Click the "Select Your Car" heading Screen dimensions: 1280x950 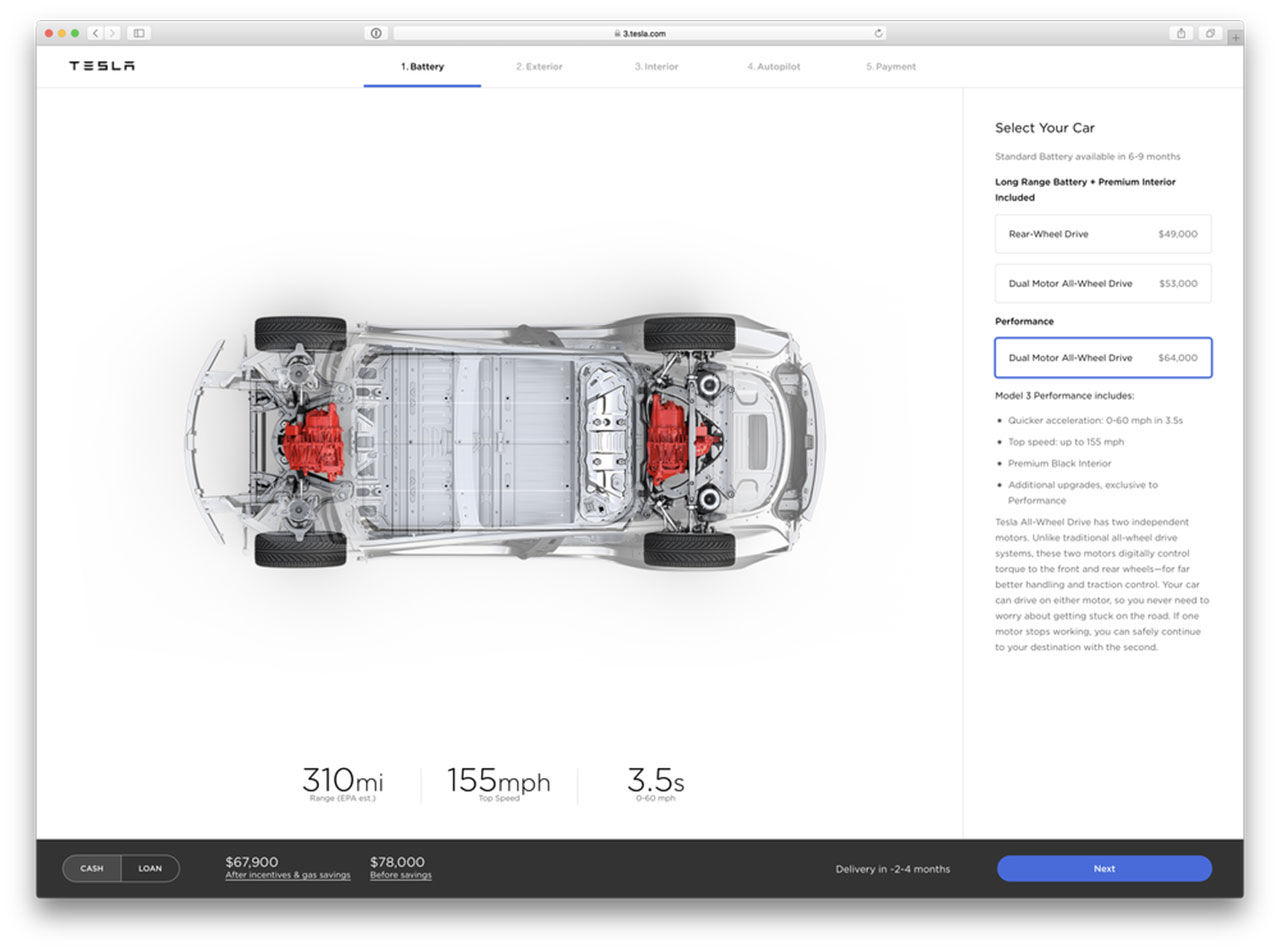click(x=1045, y=128)
